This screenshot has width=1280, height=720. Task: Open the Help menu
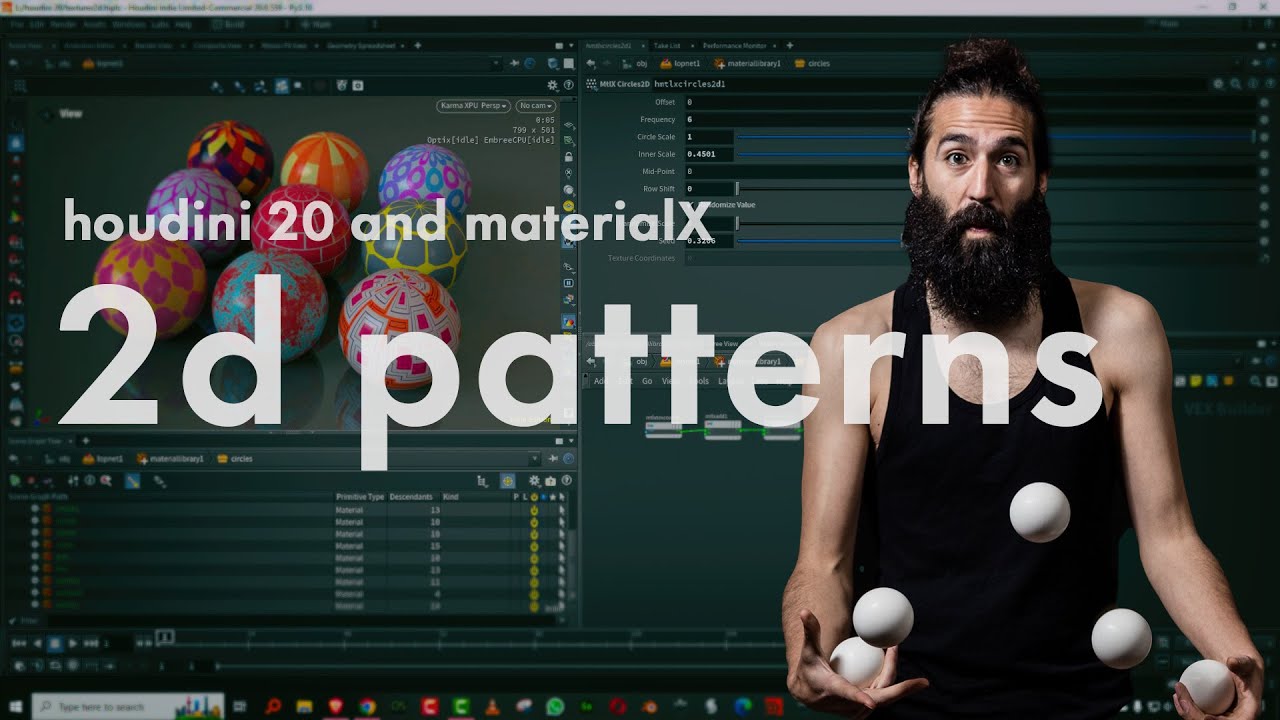coord(183,23)
